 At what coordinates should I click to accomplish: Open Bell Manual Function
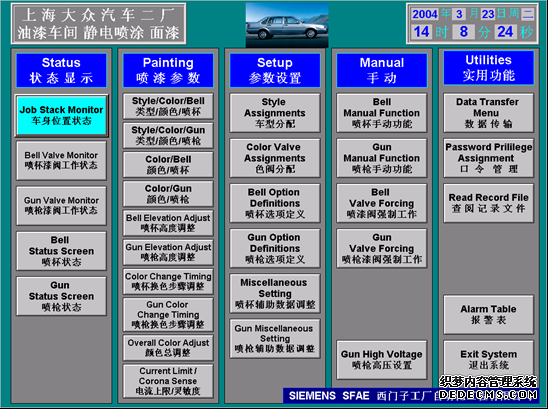click(x=382, y=113)
